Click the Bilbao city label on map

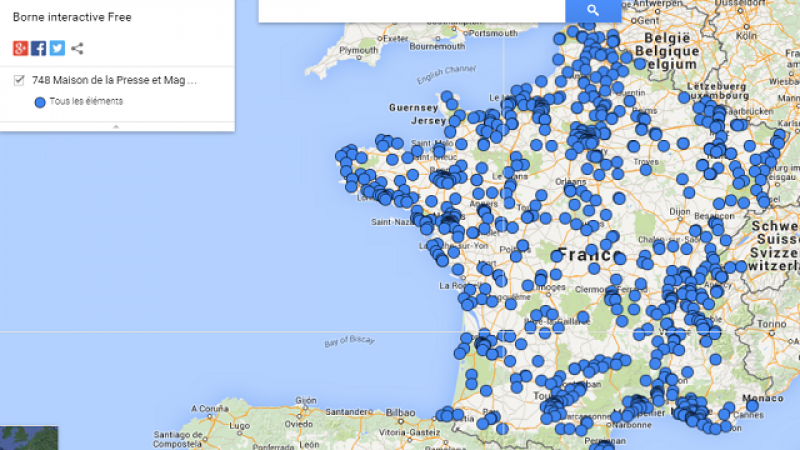pos(400,412)
